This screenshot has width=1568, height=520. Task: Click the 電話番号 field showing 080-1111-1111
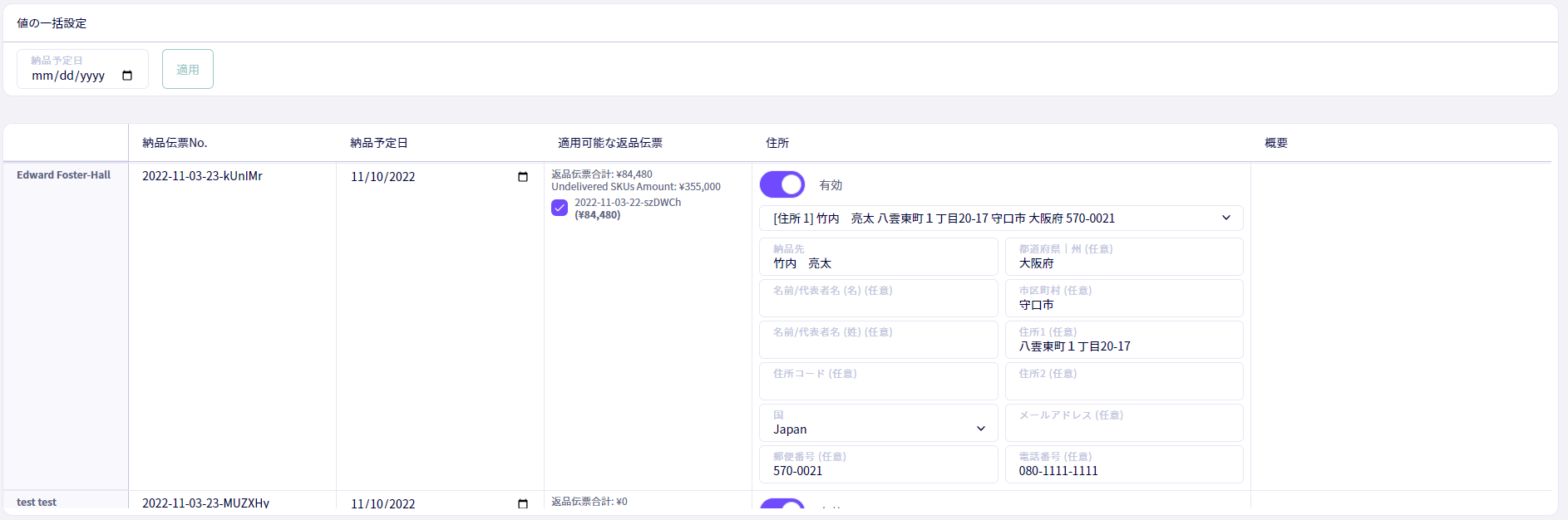[1124, 464]
